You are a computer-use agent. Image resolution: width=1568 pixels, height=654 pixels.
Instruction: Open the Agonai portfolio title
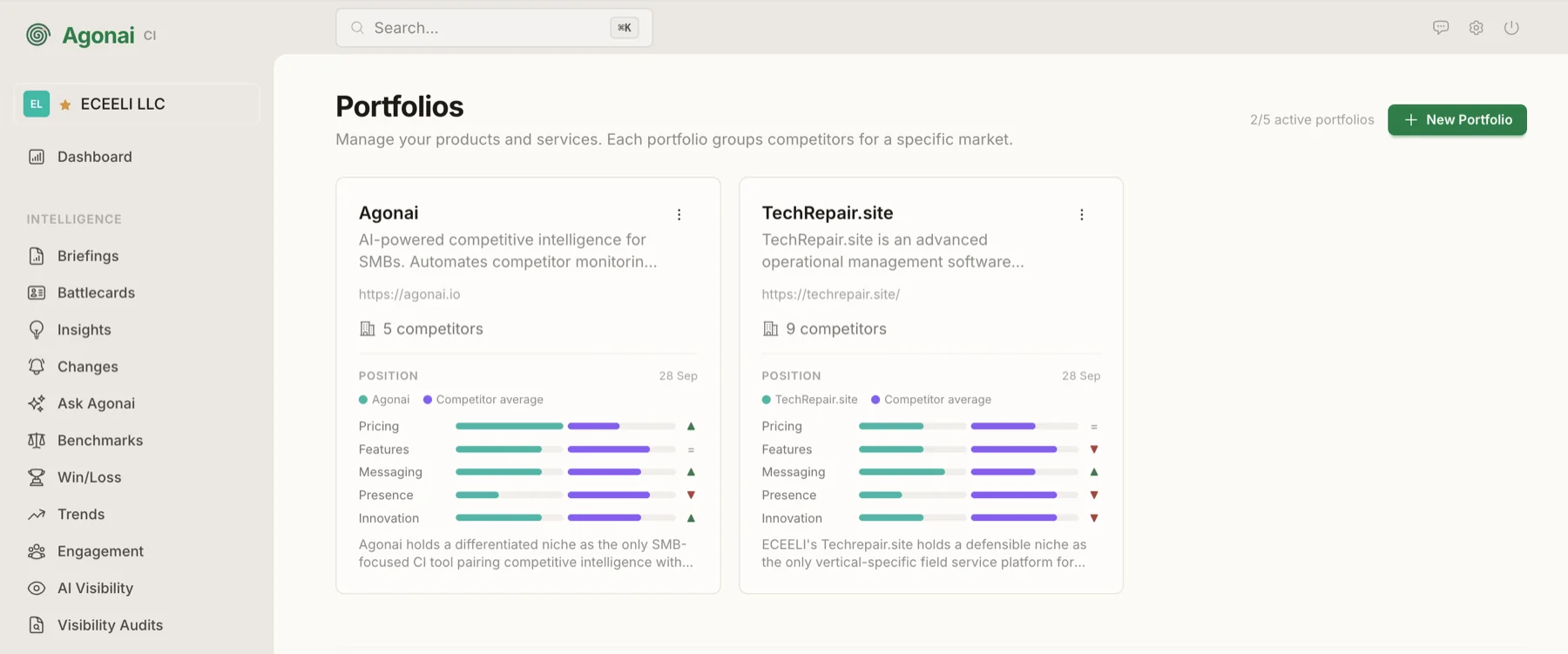click(389, 212)
